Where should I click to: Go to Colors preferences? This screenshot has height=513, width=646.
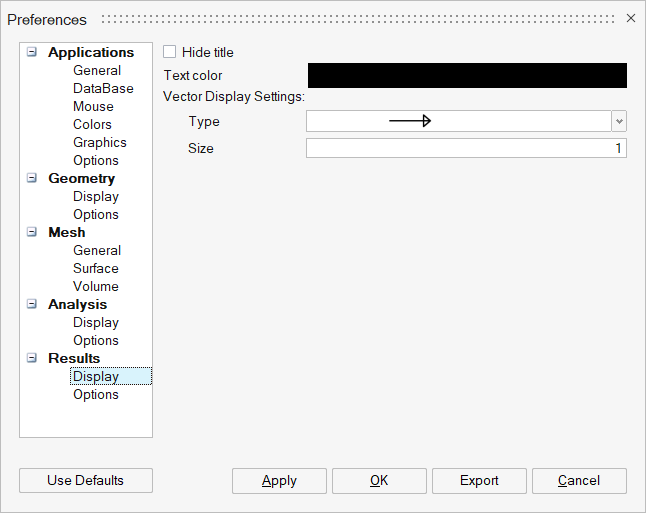click(x=92, y=124)
